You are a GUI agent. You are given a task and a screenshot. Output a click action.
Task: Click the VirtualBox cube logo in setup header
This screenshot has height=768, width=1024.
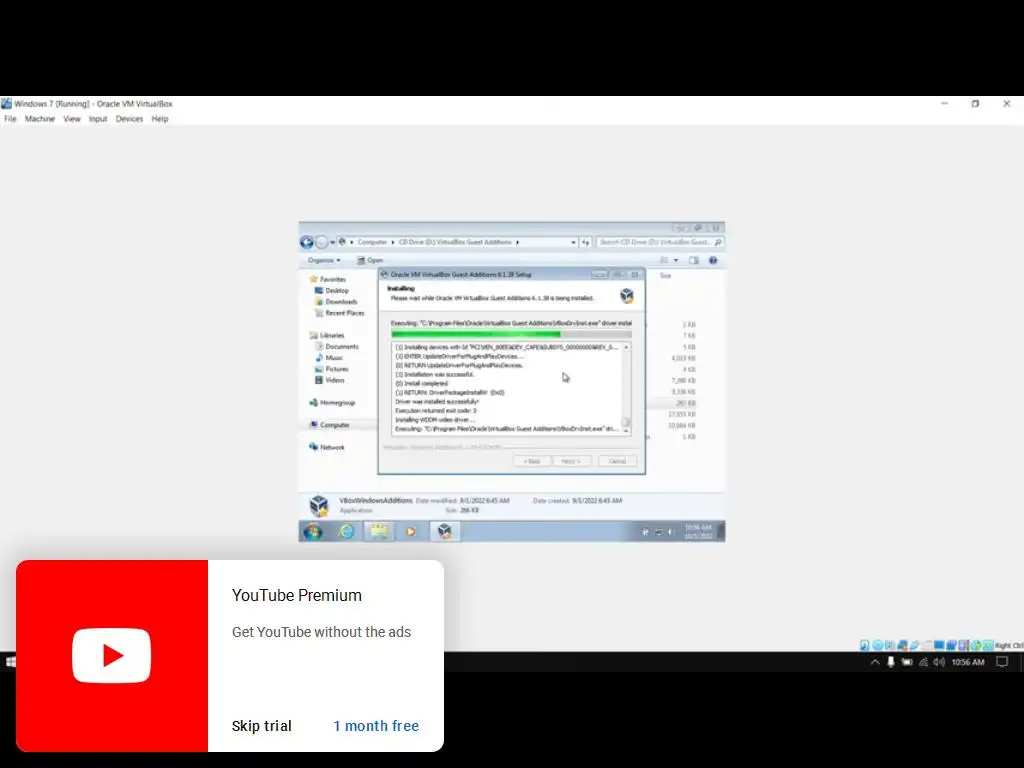coord(627,296)
